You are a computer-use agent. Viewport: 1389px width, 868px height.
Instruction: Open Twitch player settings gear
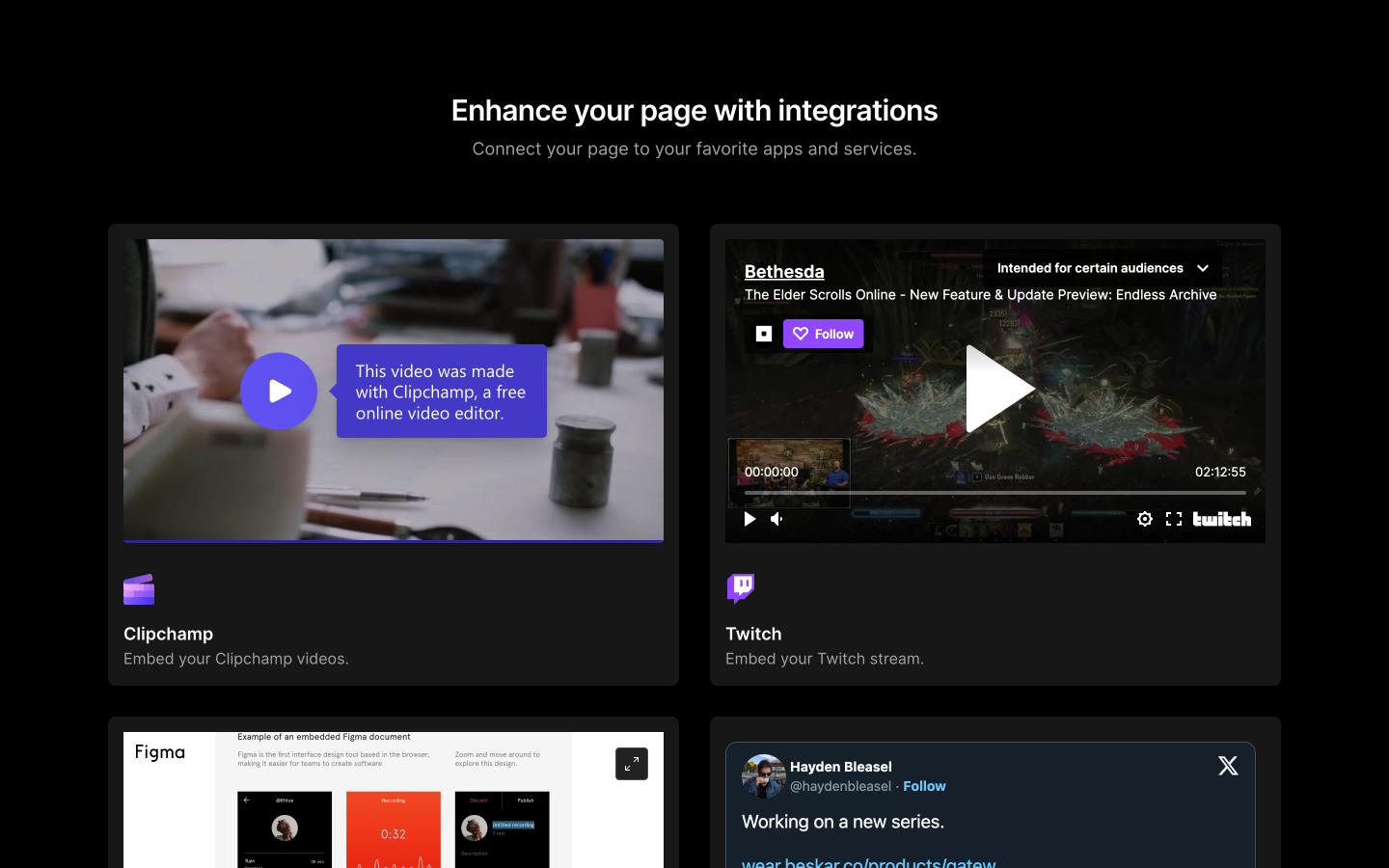[1145, 519]
